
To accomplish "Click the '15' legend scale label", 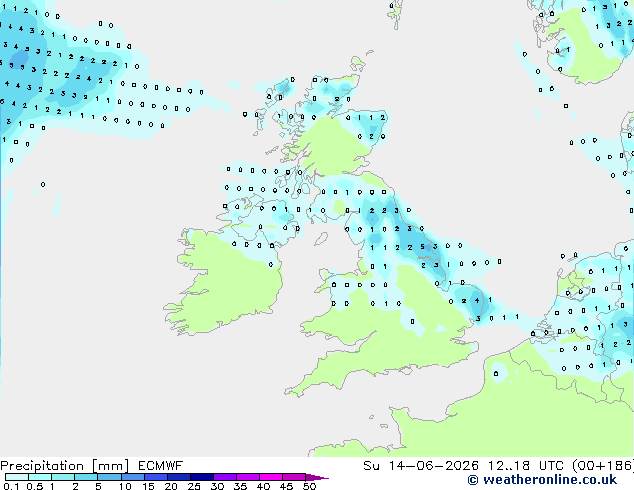I will click(x=148, y=486).
